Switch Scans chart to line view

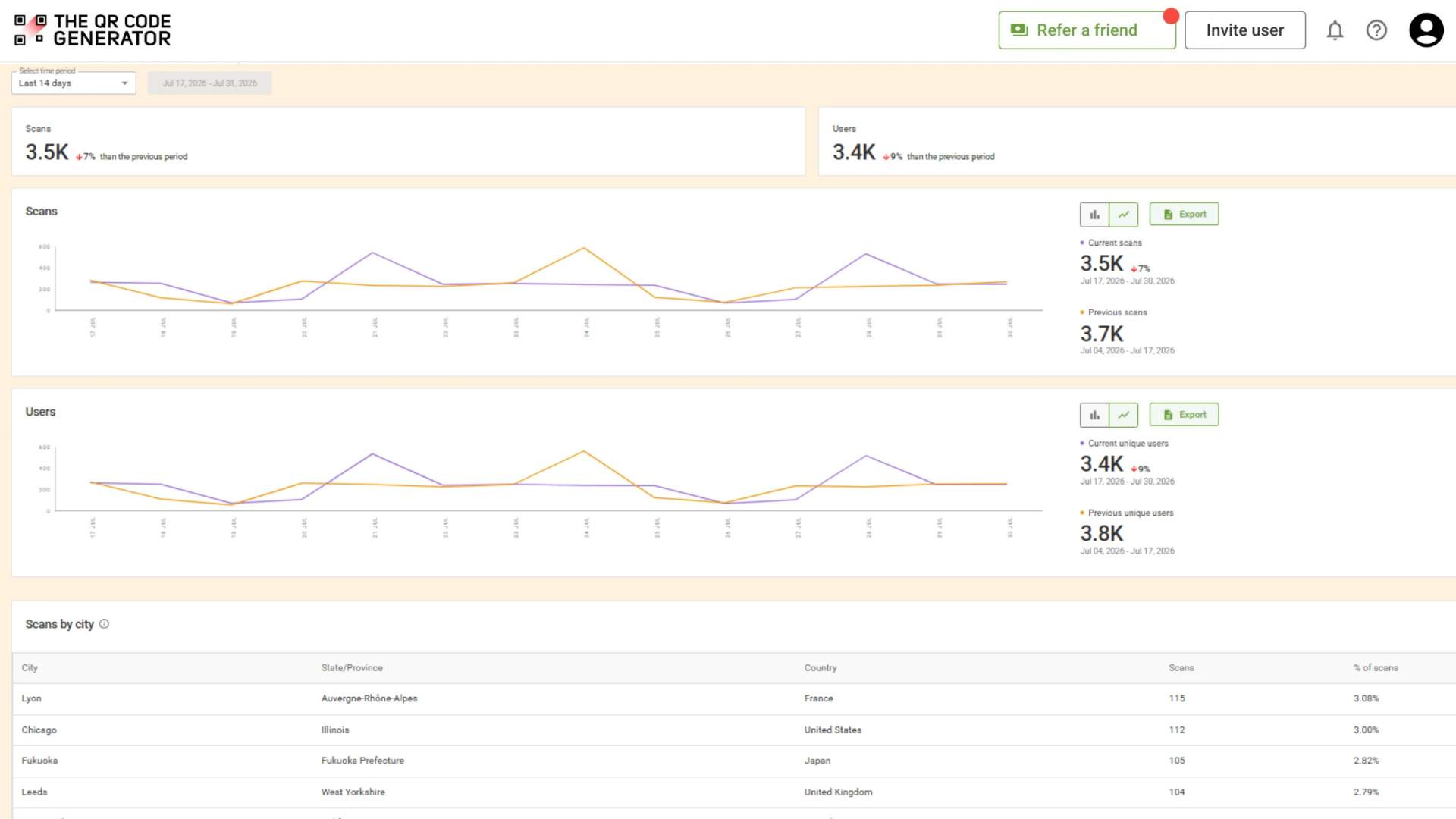[x=1123, y=215]
